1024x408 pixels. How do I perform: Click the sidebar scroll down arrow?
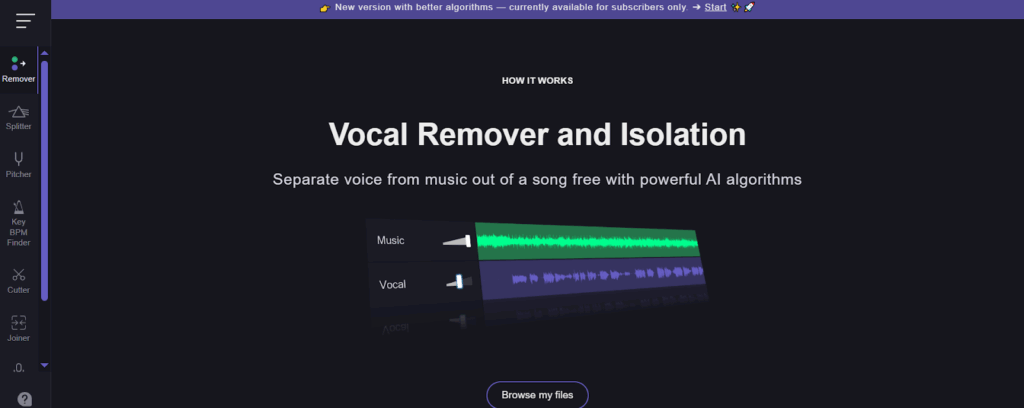(x=44, y=365)
